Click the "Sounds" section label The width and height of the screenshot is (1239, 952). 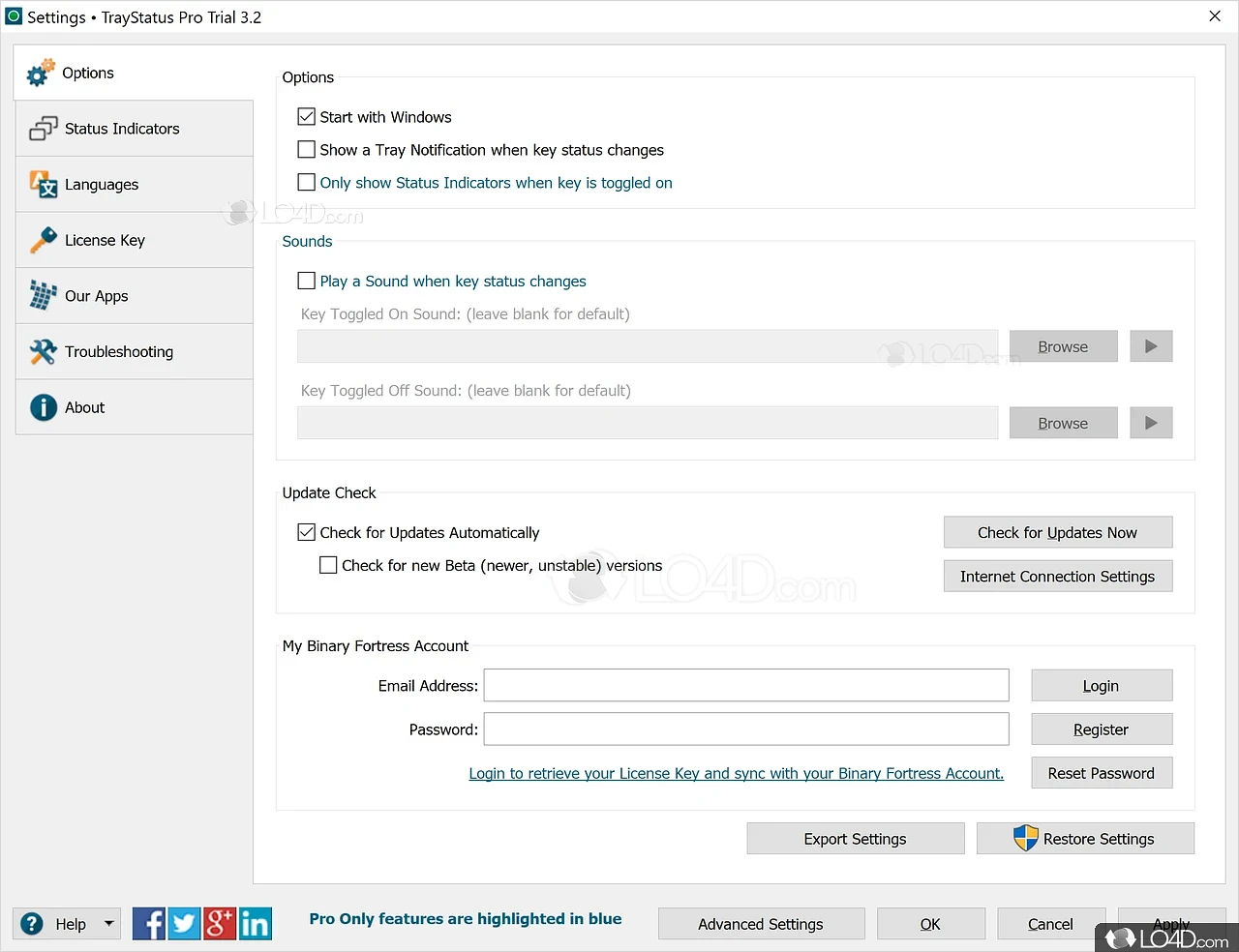[307, 242]
